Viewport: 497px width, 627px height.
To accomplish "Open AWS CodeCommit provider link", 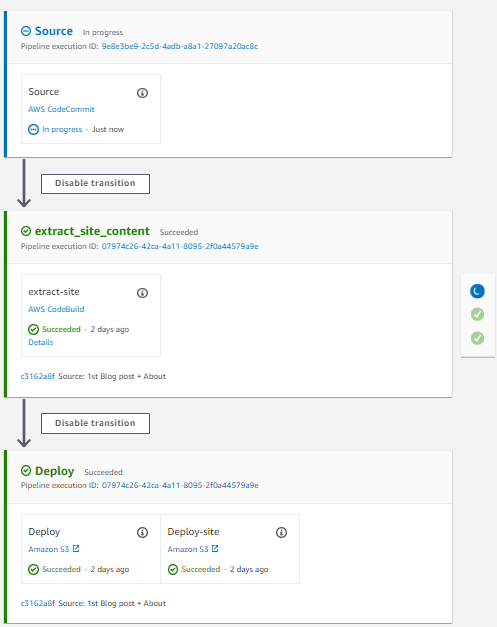I will click(x=61, y=109).
